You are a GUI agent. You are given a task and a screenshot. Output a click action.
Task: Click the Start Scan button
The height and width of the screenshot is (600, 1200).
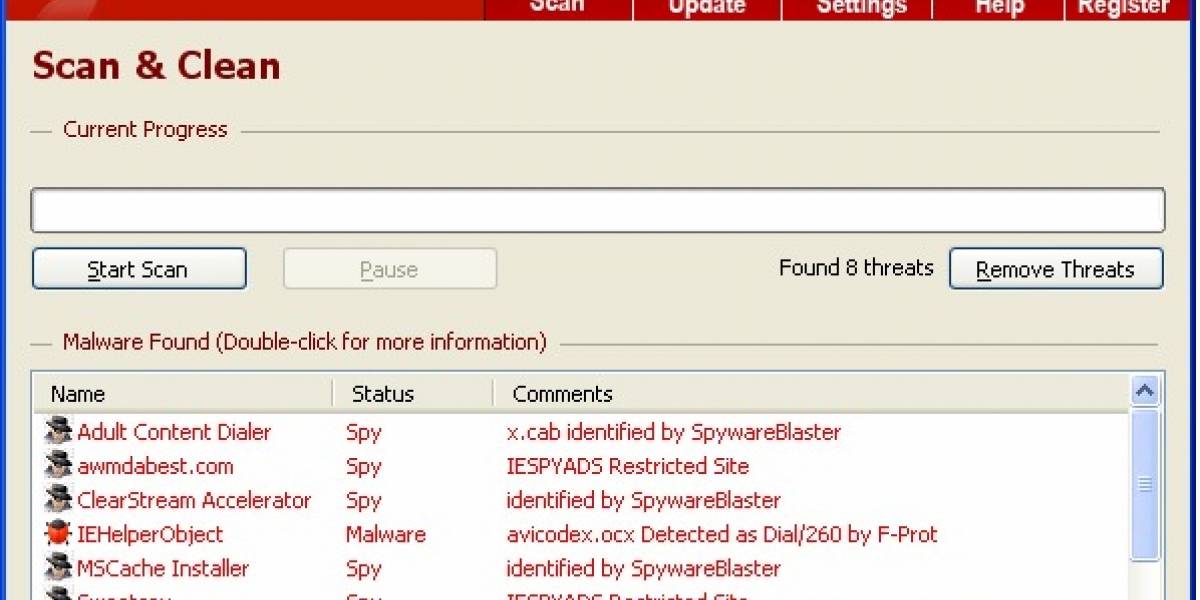139,269
